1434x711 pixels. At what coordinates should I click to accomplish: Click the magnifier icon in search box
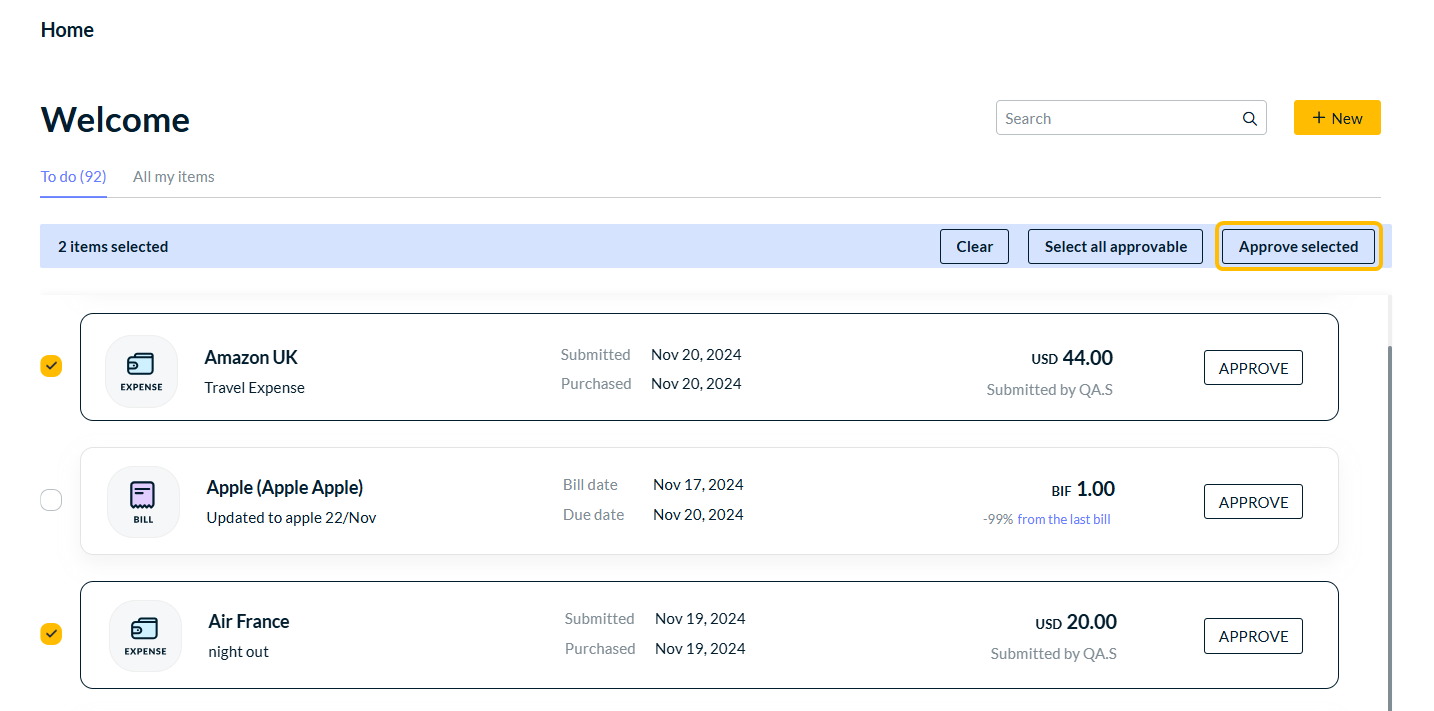[x=1249, y=118]
